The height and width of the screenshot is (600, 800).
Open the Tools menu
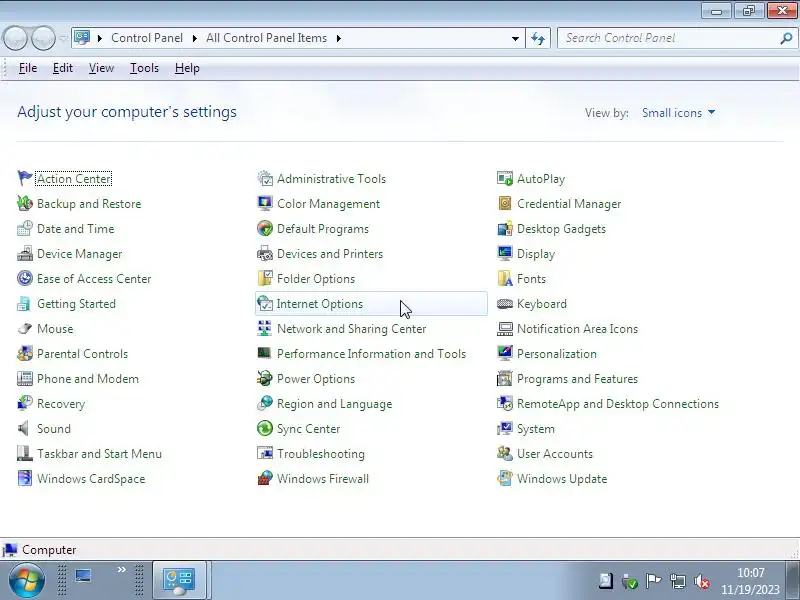point(144,68)
